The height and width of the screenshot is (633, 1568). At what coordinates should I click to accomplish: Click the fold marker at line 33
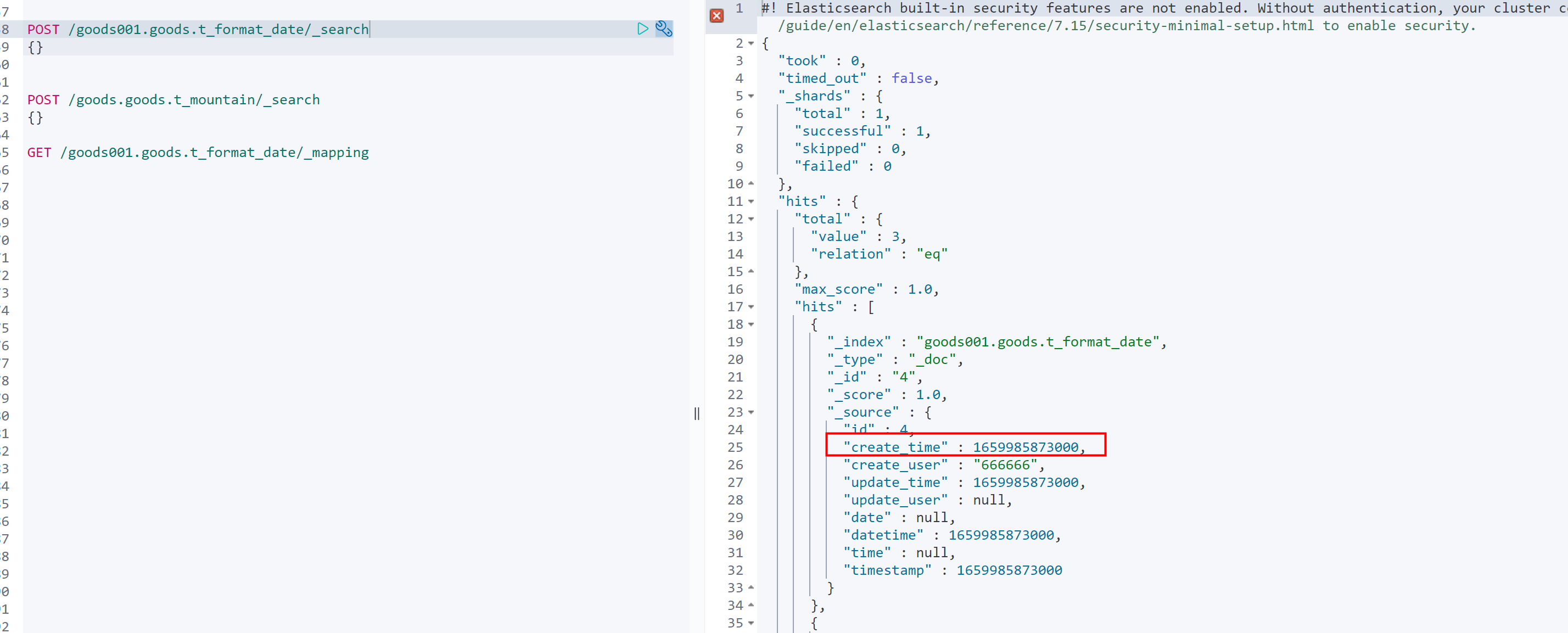point(751,588)
